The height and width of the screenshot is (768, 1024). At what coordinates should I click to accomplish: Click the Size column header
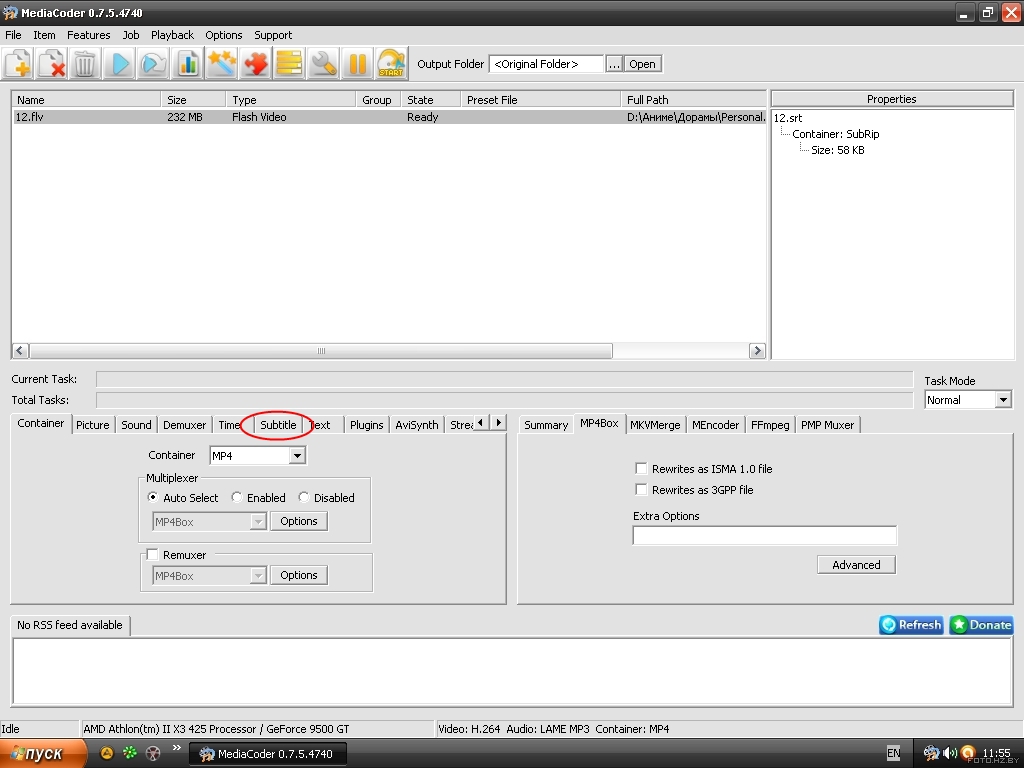[194, 99]
